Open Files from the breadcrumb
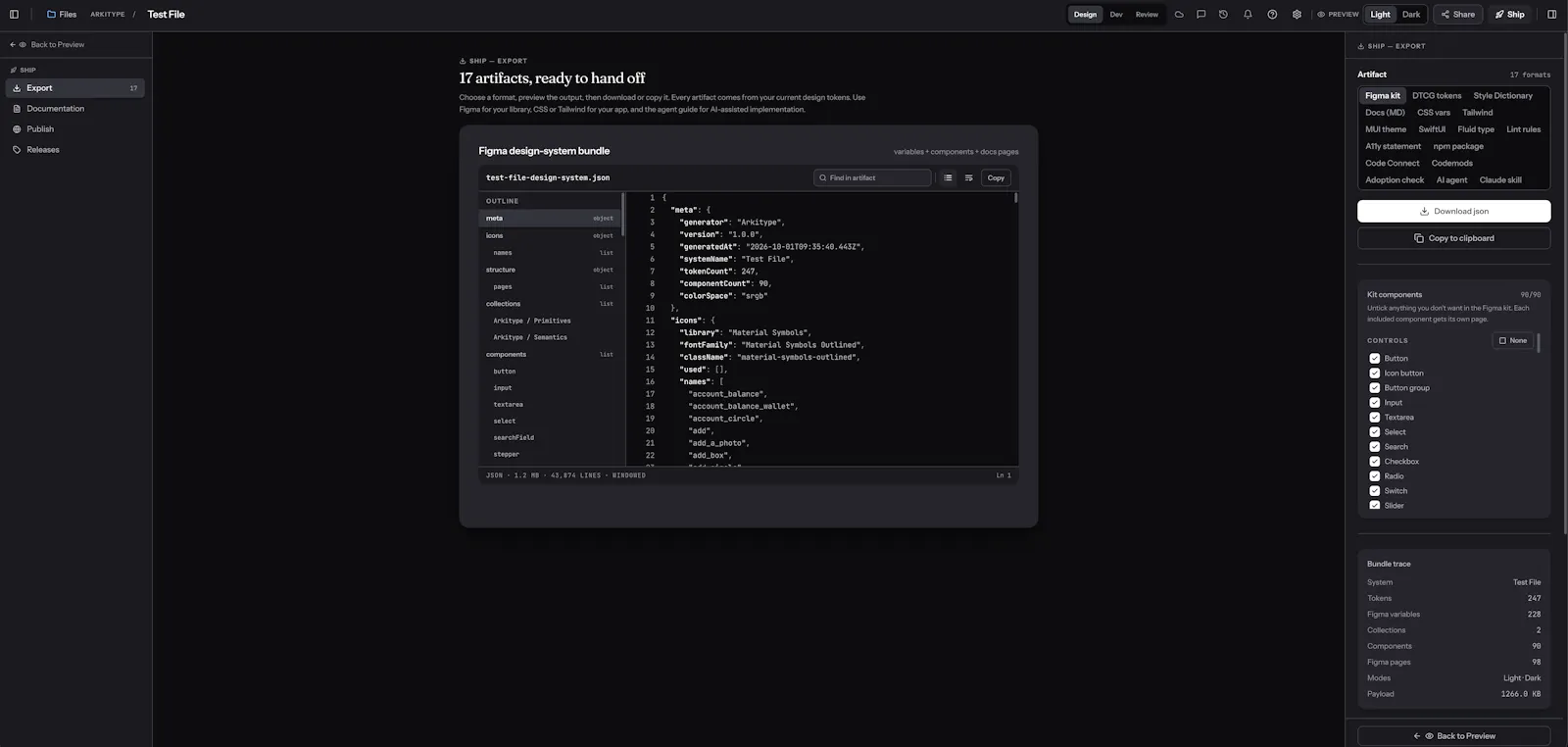This screenshot has height=747, width=1568. tap(62, 15)
